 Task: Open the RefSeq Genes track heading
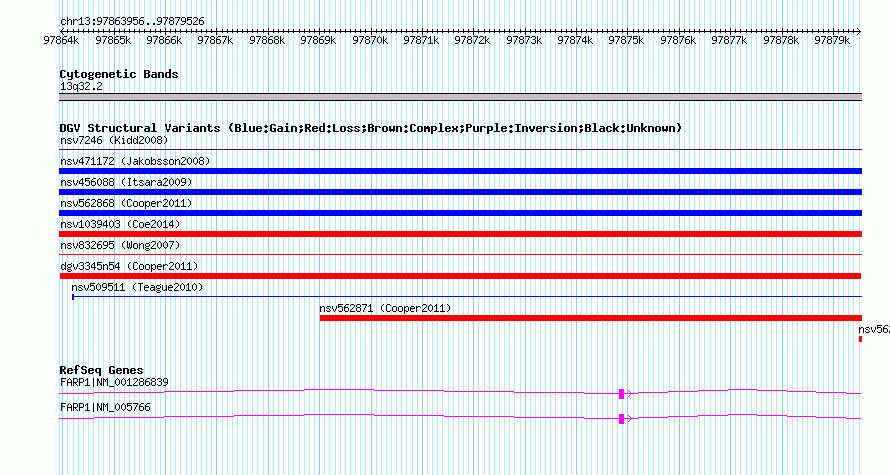coord(102,370)
